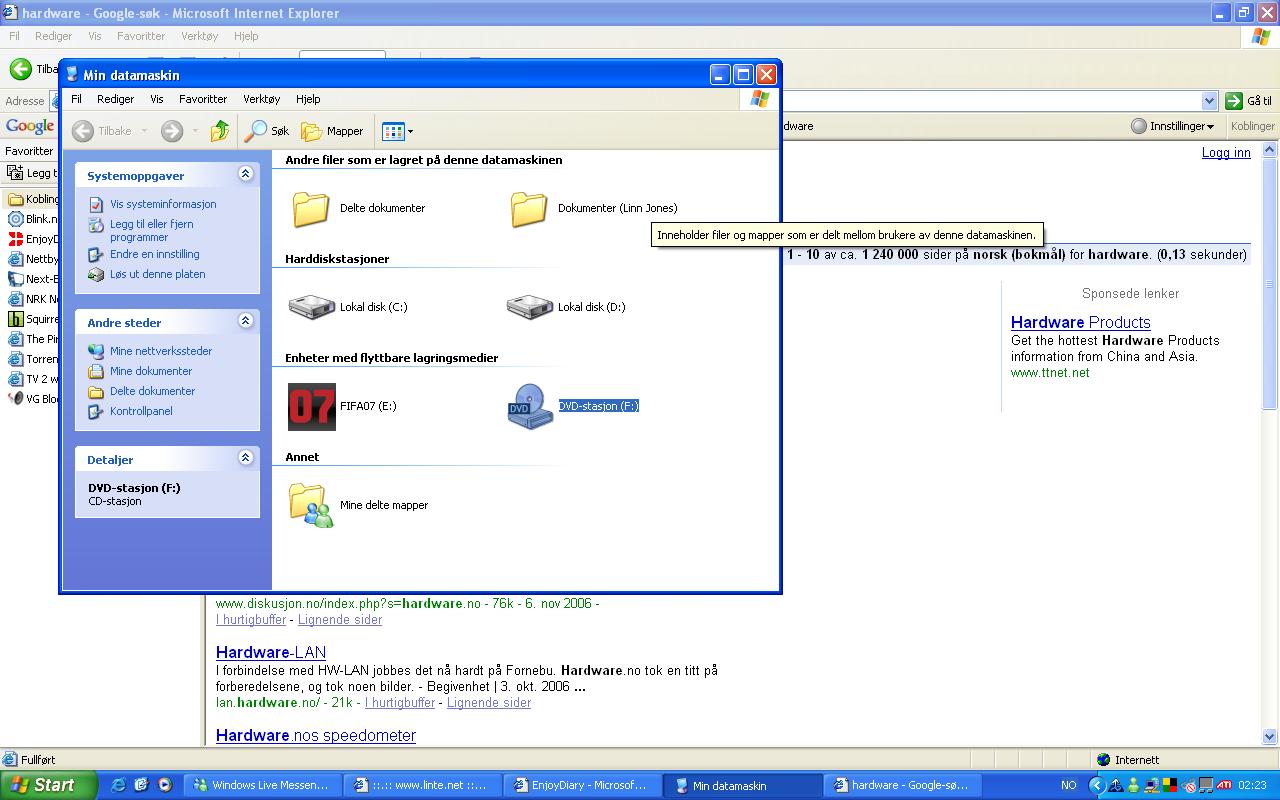The height and width of the screenshot is (800, 1280).
Task: Click the Tilbake back button in Min datamaskin
Action: (x=102, y=131)
